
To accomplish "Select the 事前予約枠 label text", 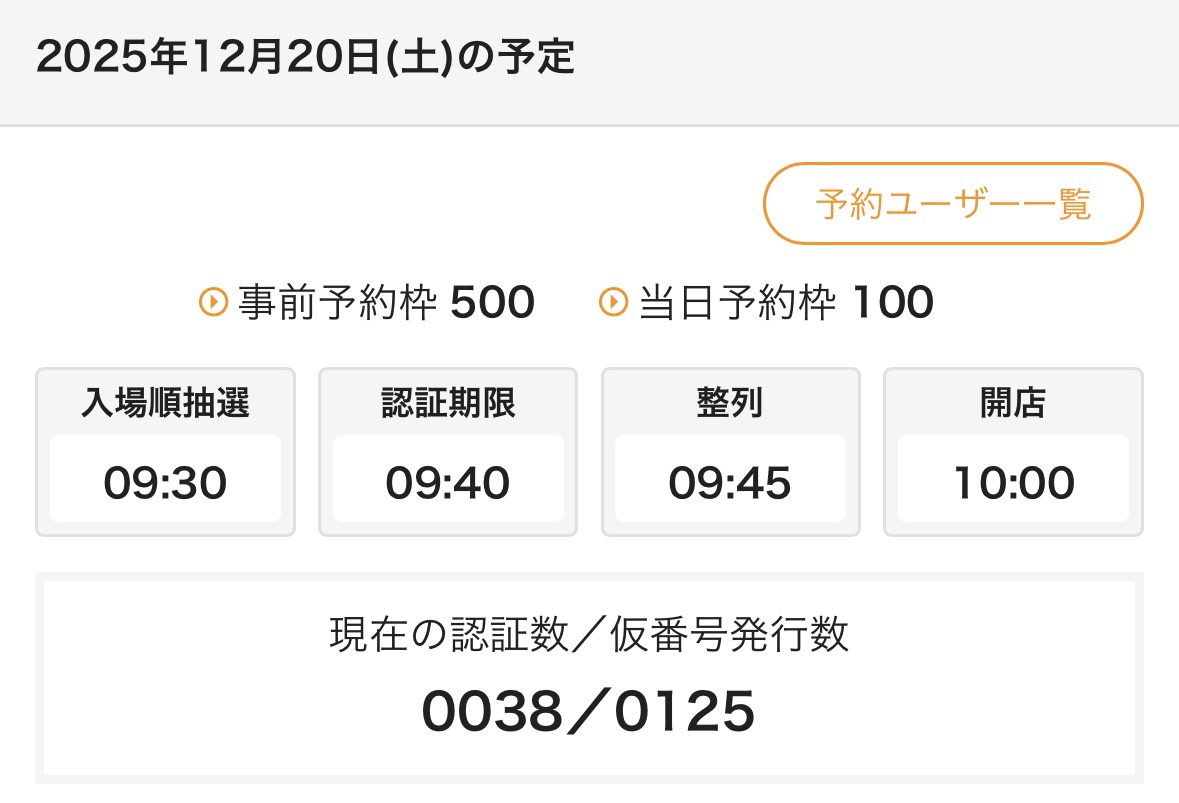I will point(338,302).
